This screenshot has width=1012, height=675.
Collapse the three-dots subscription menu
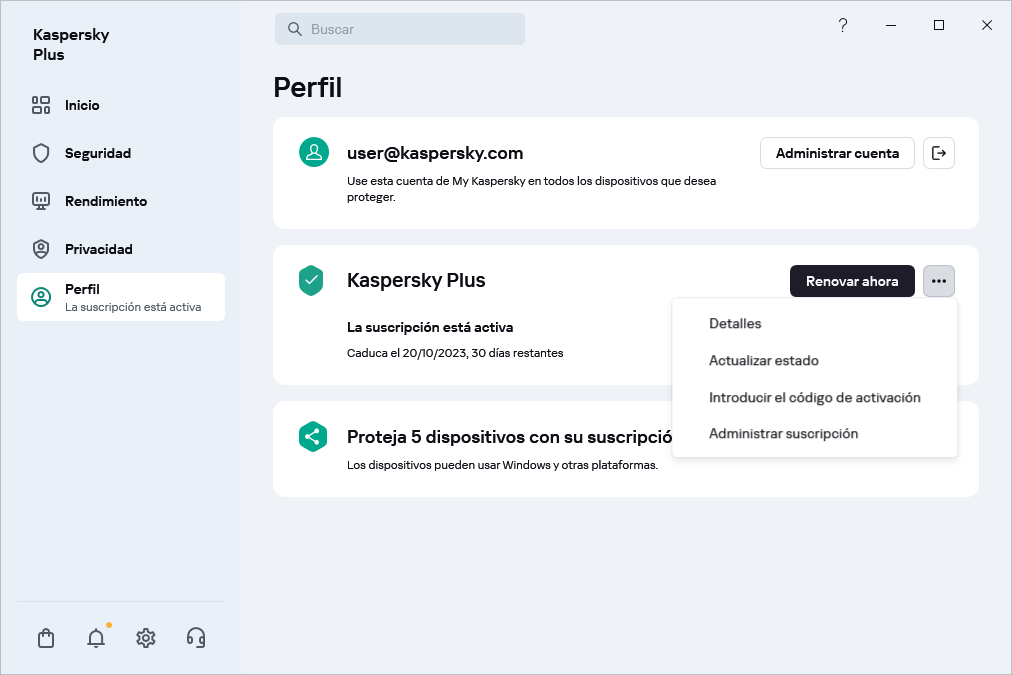(x=938, y=281)
